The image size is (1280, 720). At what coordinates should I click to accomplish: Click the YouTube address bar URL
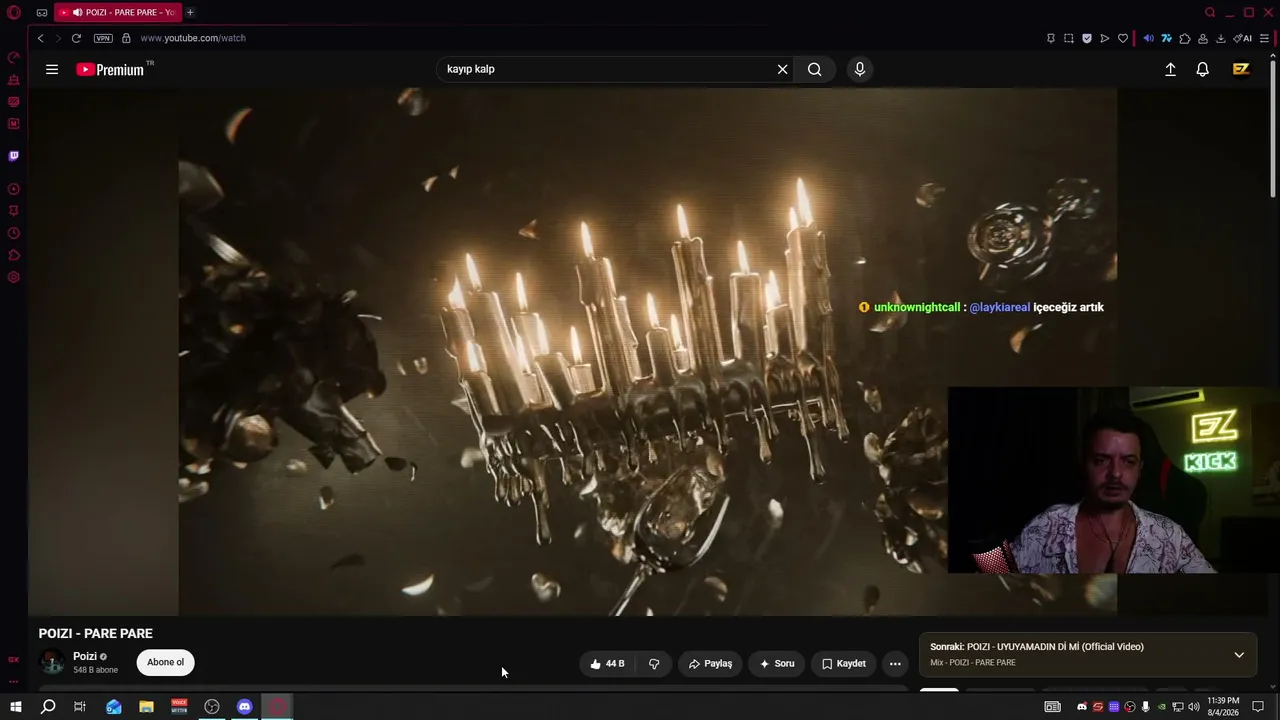(193, 38)
